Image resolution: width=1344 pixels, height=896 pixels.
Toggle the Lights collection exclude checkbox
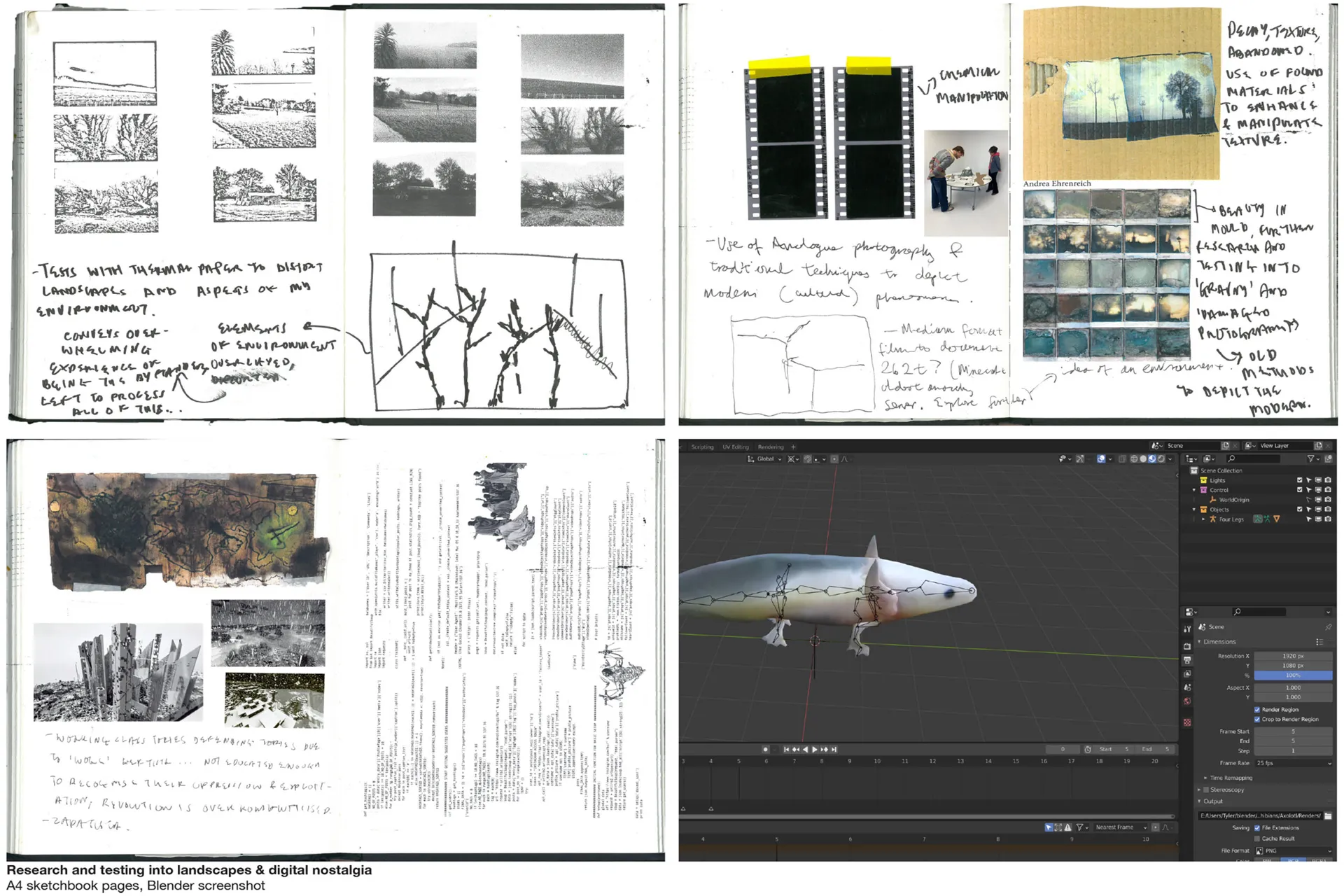(x=1300, y=480)
